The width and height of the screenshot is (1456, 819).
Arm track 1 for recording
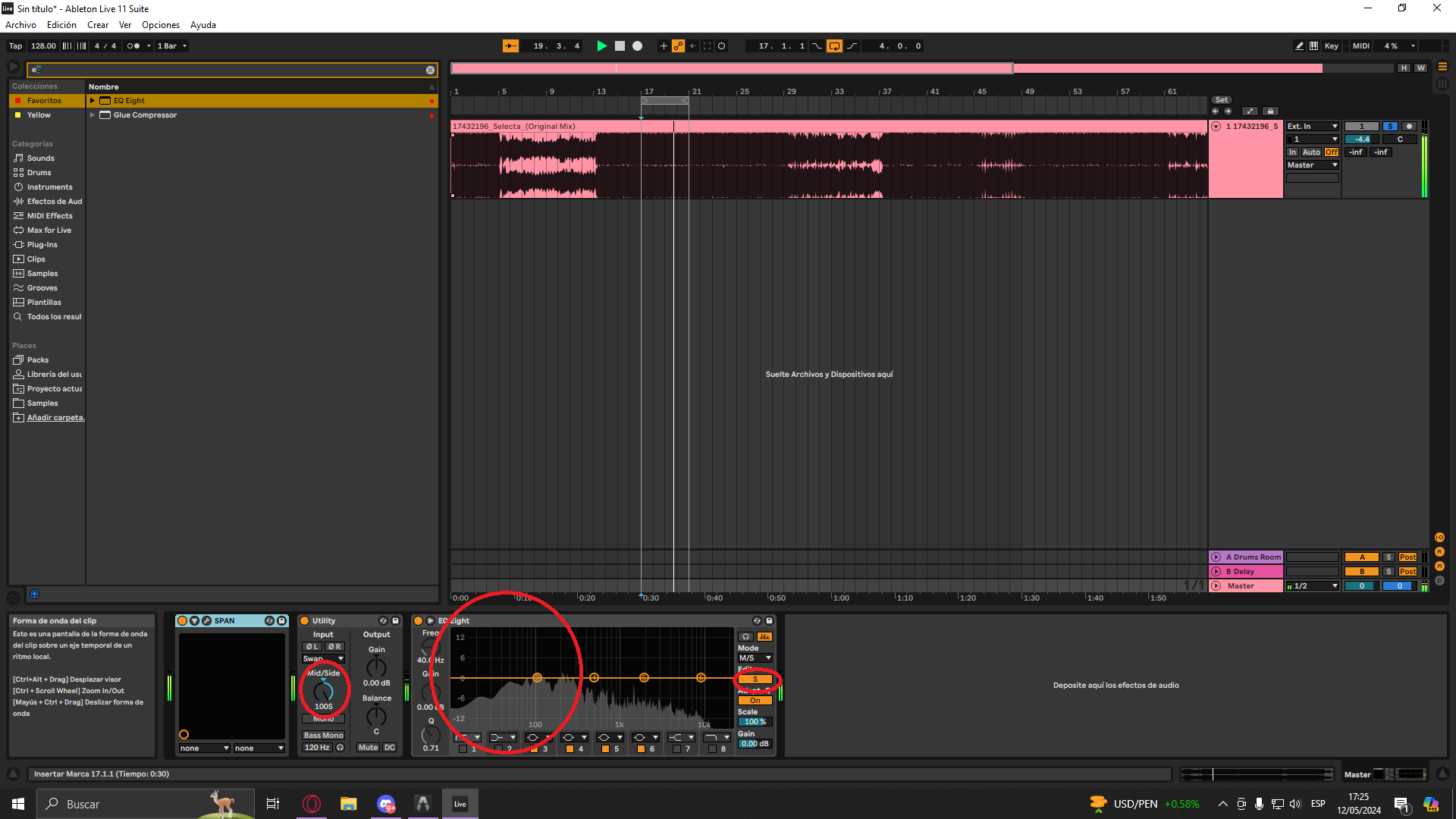(1409, 127)
